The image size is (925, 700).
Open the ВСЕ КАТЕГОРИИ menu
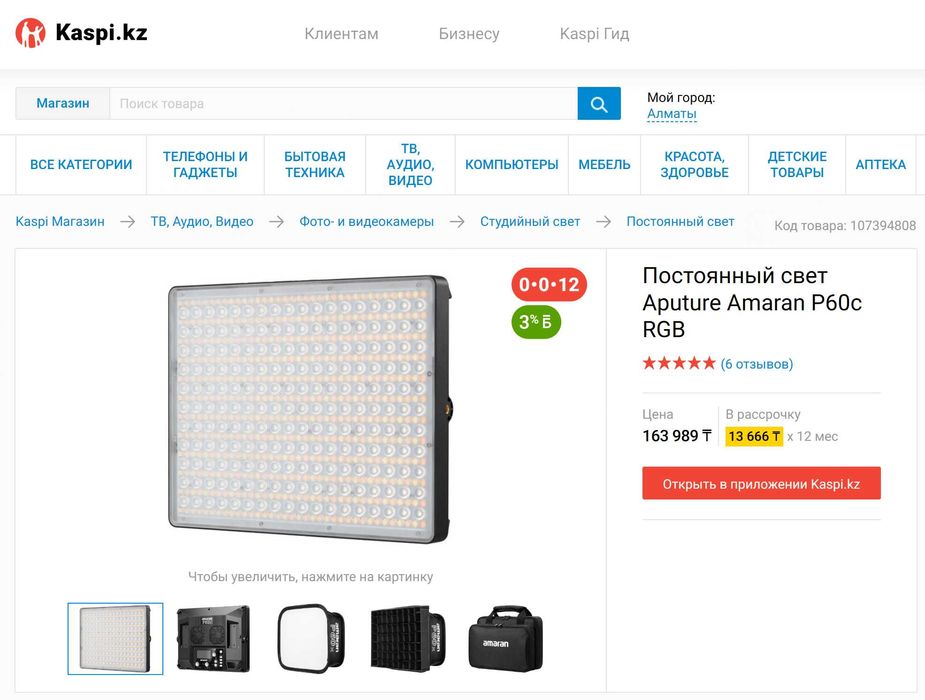(81, 165)
